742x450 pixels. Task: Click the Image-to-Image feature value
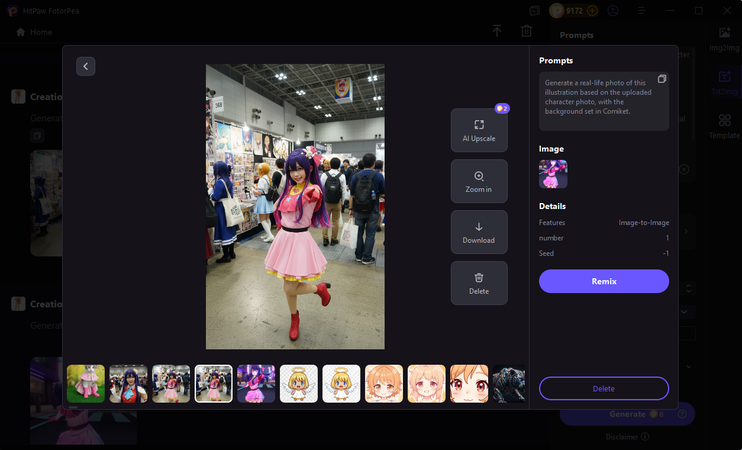click(644, 222)
